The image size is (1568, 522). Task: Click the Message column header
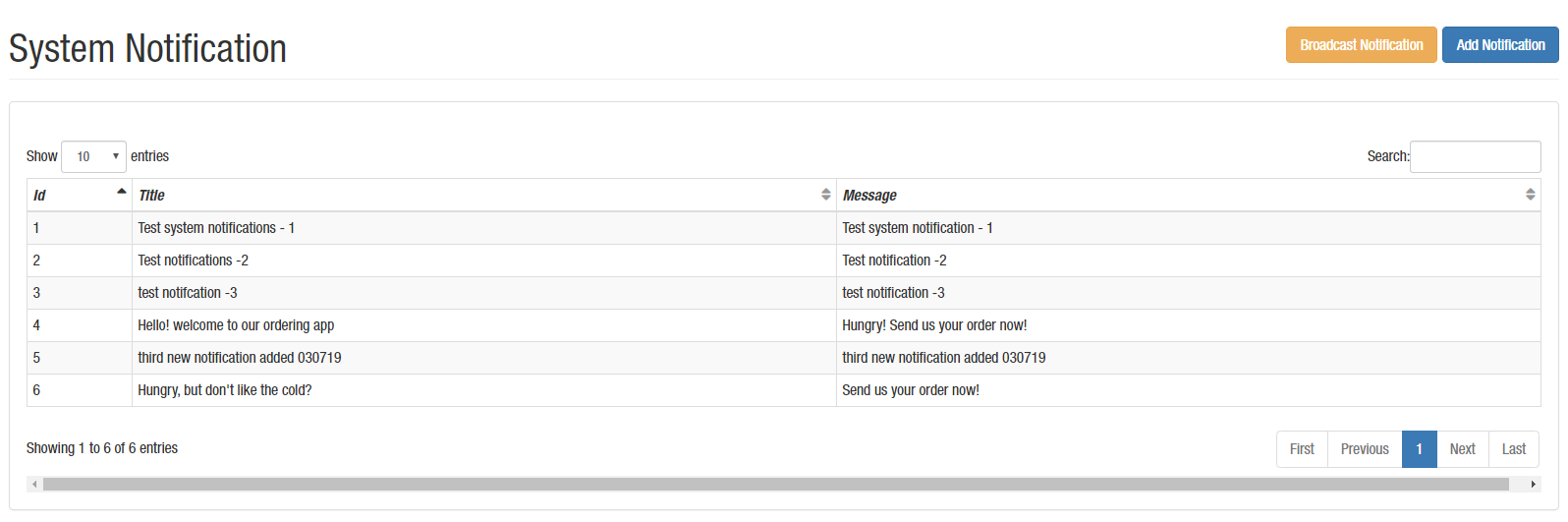click(869, 196)
